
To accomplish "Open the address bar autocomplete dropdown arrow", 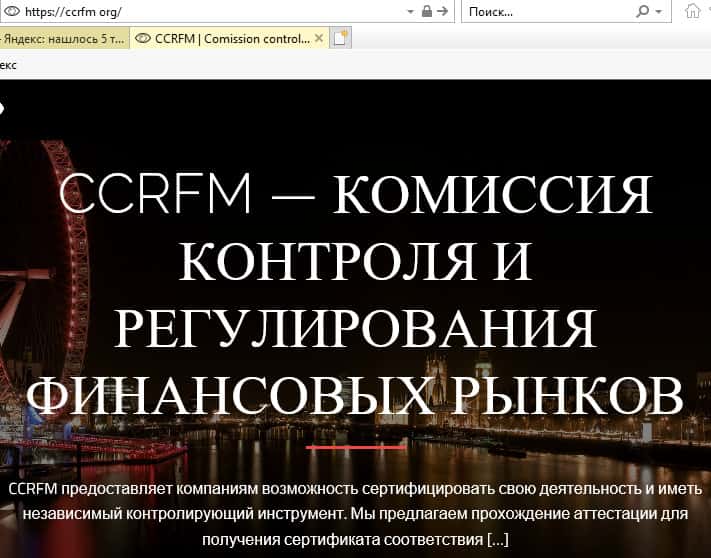I will [x=410, y=12].
